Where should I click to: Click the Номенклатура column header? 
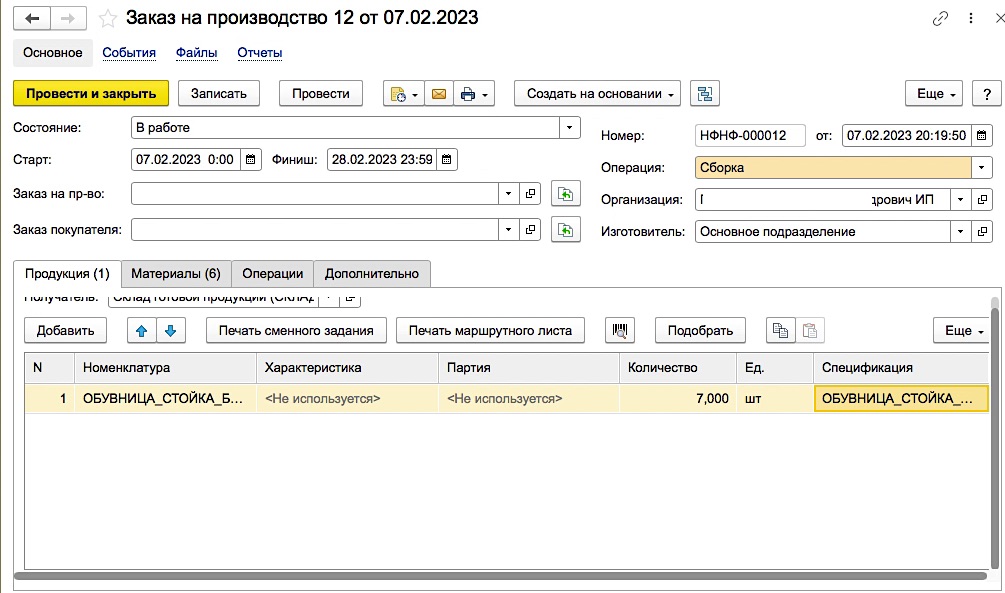(x=165, y=368)
